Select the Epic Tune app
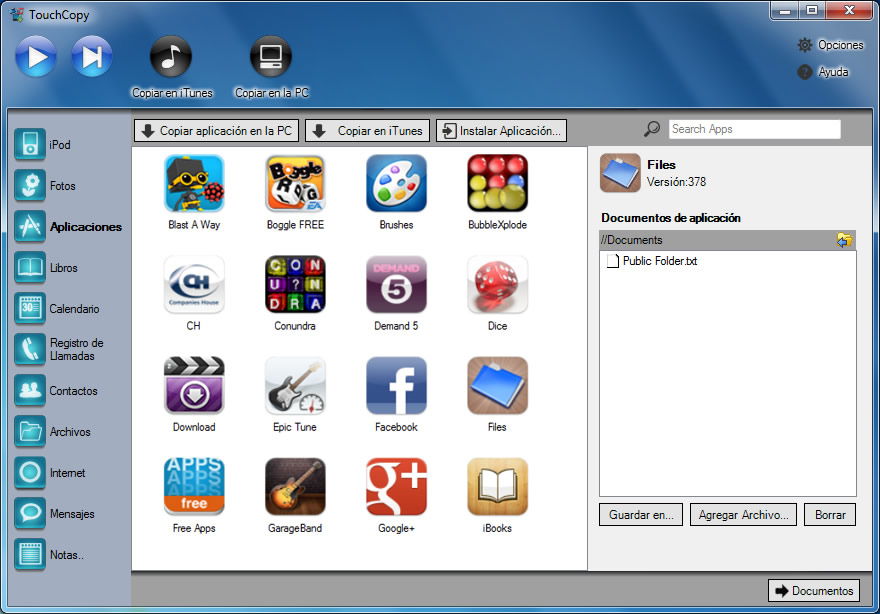 [x=295, y=395]
